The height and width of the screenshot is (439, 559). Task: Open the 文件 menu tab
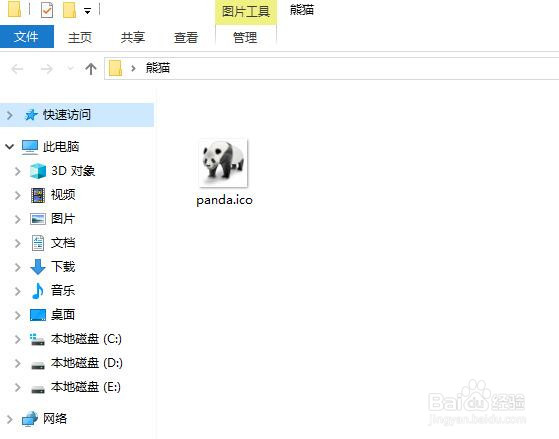(x=27, y=36)
